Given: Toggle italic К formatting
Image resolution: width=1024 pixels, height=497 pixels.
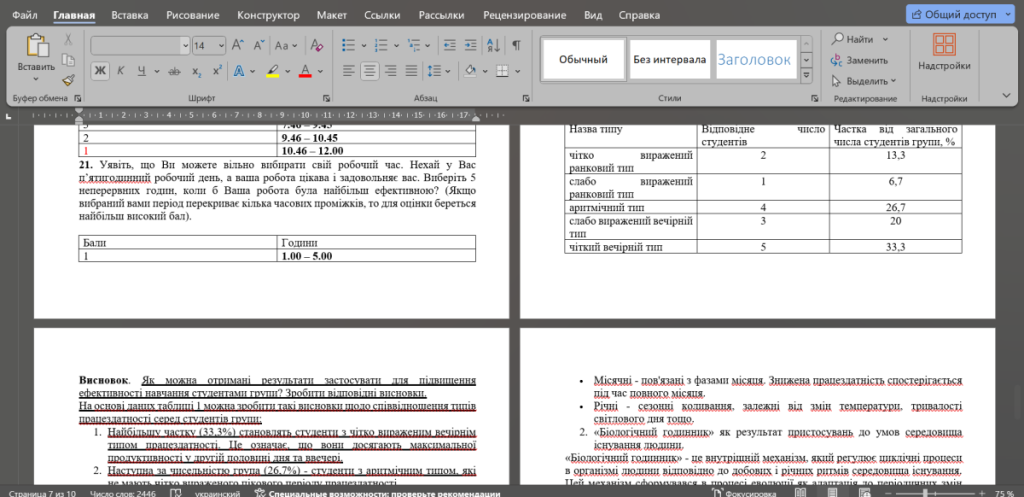Looking at the screenshot, I should point(121,70).
